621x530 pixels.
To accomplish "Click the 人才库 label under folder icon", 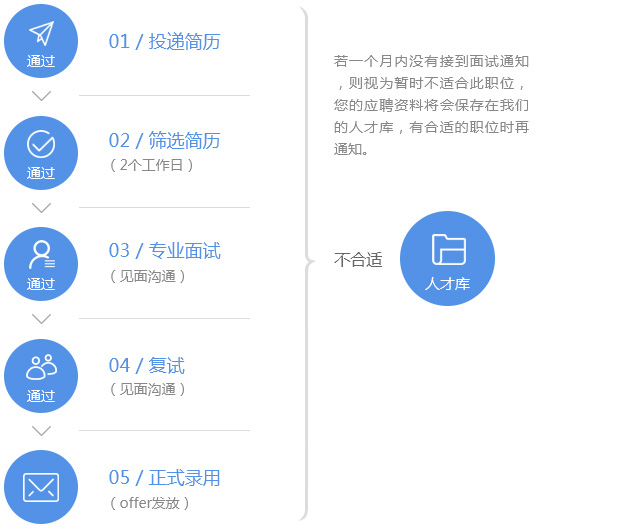I will pyautogui.click(x=447, y=284).
